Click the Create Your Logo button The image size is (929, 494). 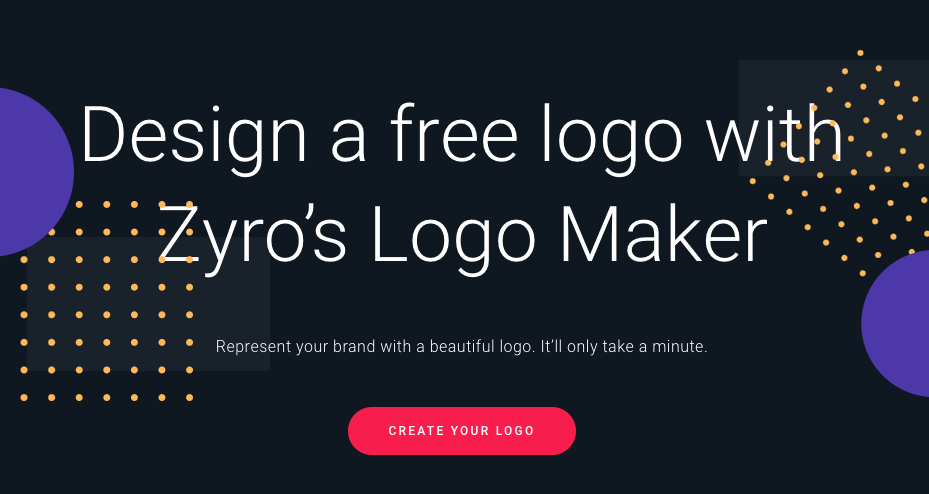462,431
